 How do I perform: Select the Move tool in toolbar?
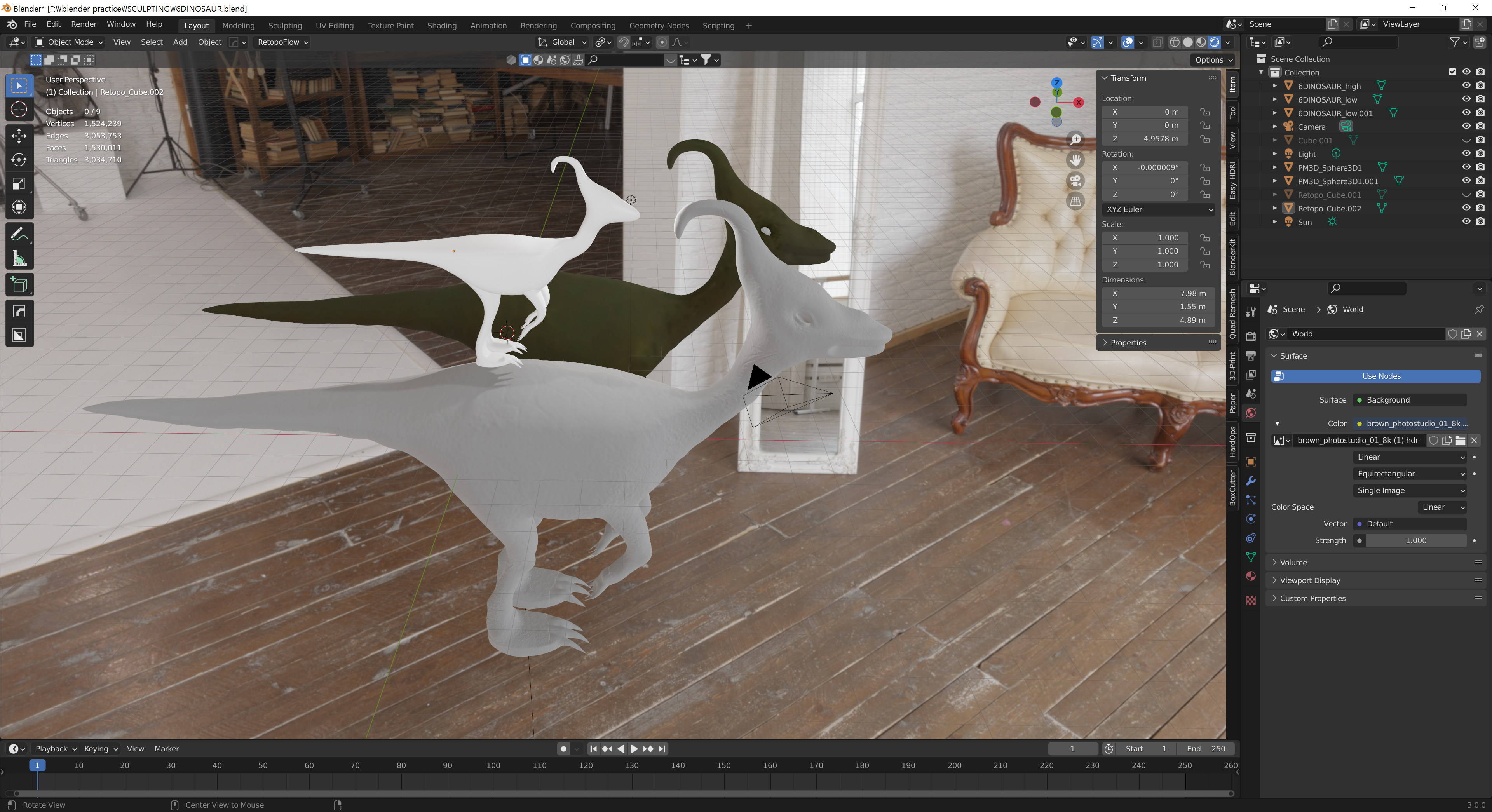pos(19,136)
